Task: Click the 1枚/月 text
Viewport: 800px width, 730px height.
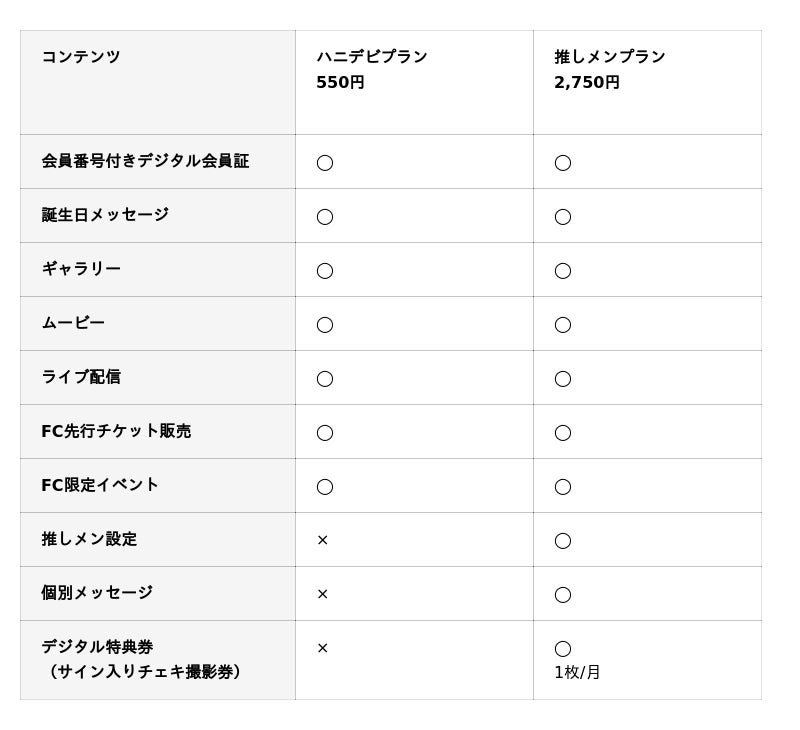Action: (x=577, y=673)
